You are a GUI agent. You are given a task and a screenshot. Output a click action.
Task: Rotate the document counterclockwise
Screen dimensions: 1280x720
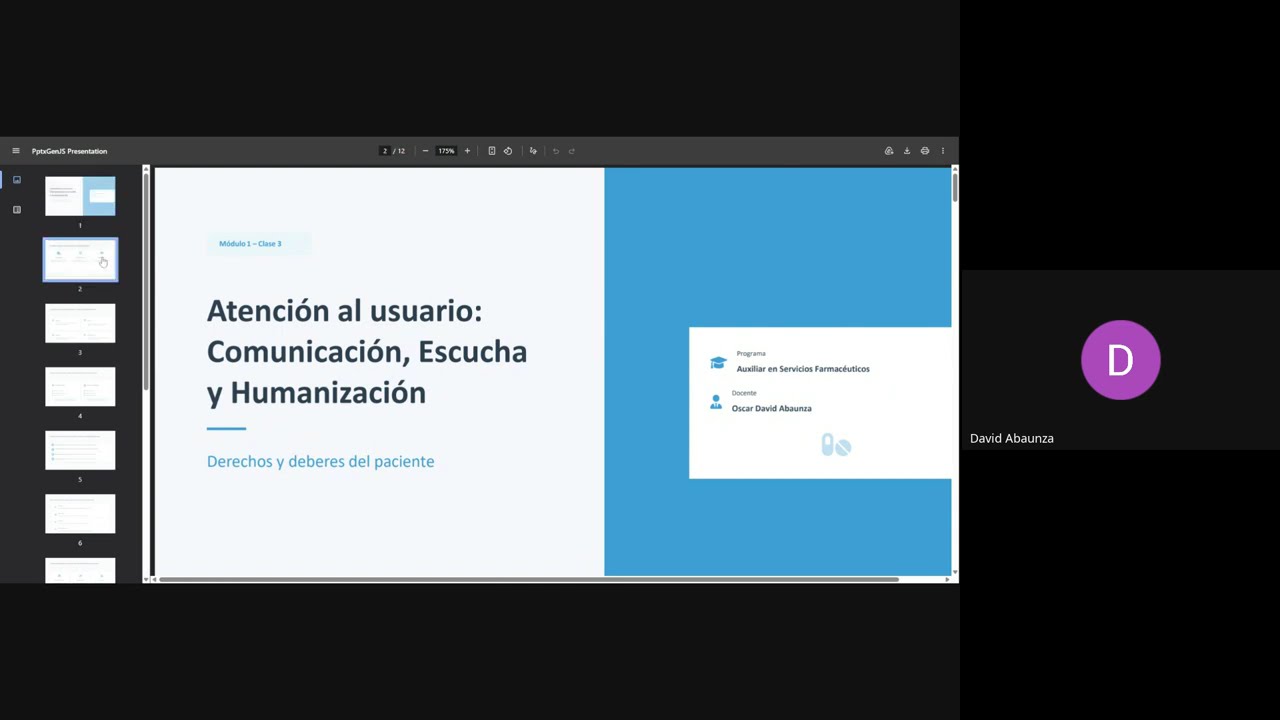pos(508,151)
